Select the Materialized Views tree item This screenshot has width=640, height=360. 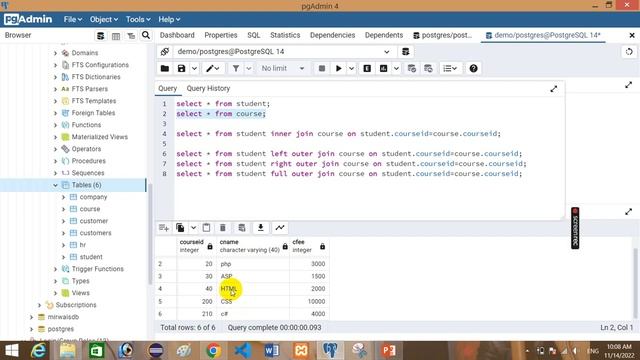(x=100, y=137)
